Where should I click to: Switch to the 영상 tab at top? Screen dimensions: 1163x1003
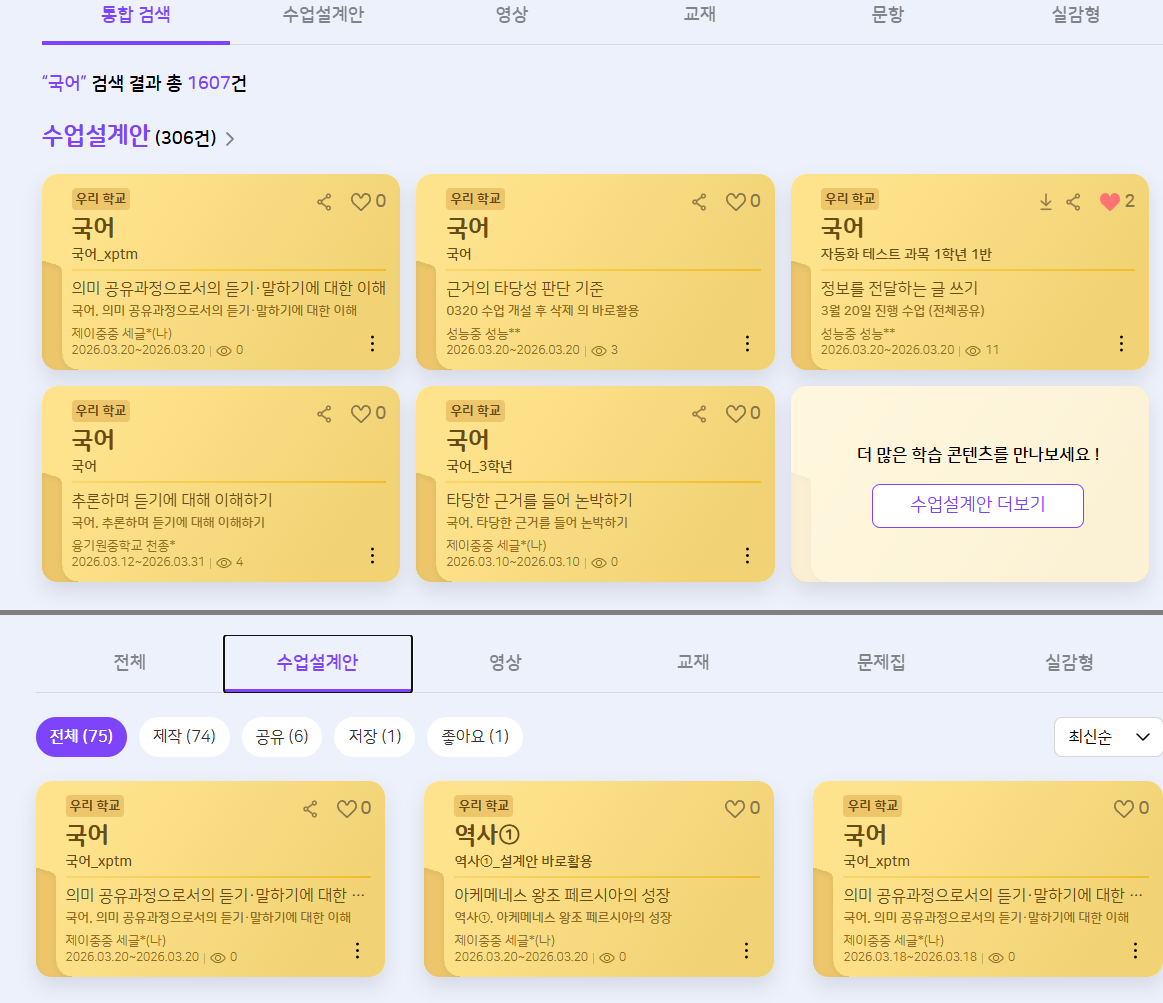(511, 15)
